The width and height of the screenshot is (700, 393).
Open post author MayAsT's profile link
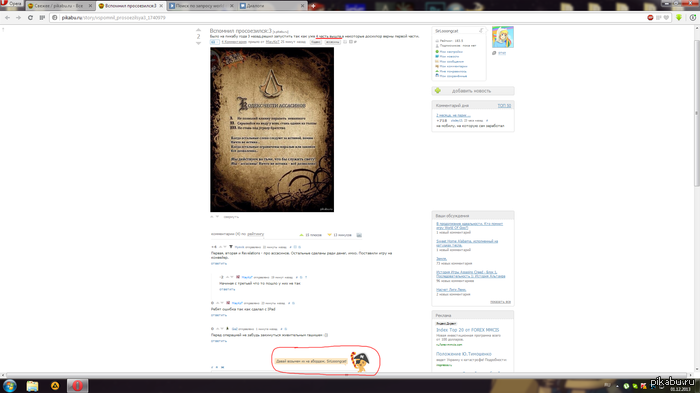coord(272,42)
